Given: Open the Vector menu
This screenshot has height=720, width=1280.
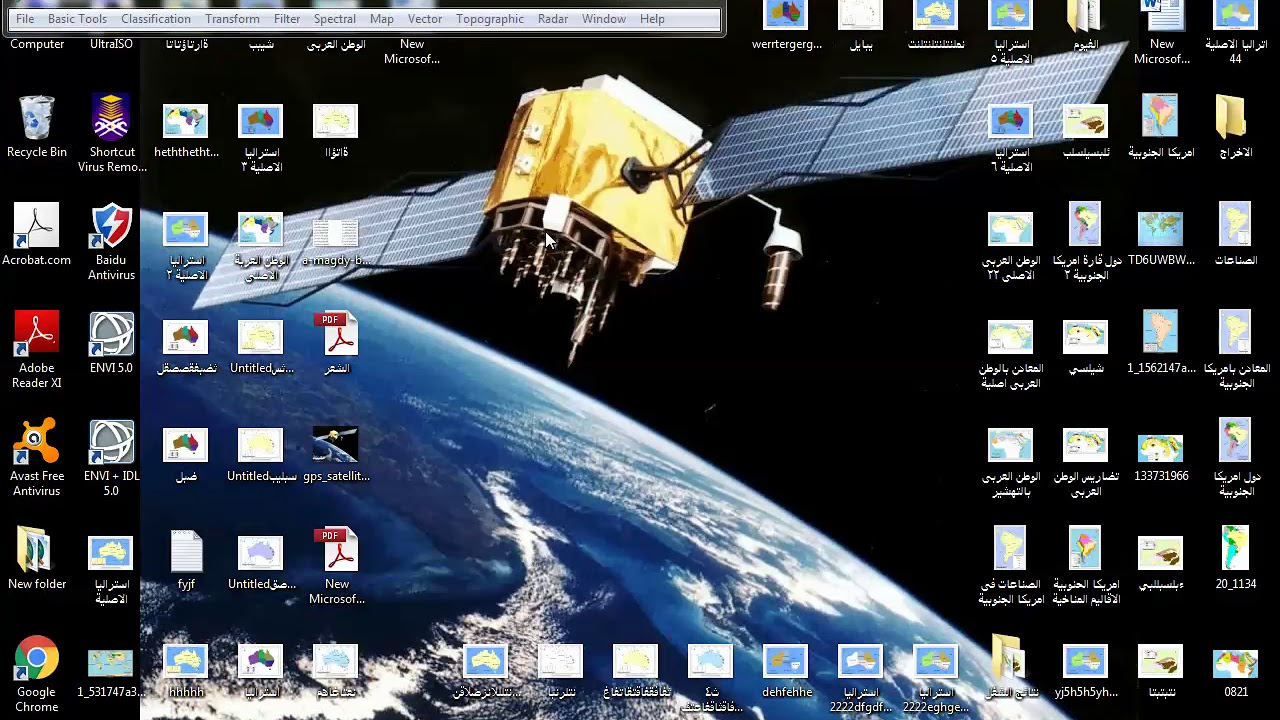Looking at the screenshot, I should click(424, 19).
